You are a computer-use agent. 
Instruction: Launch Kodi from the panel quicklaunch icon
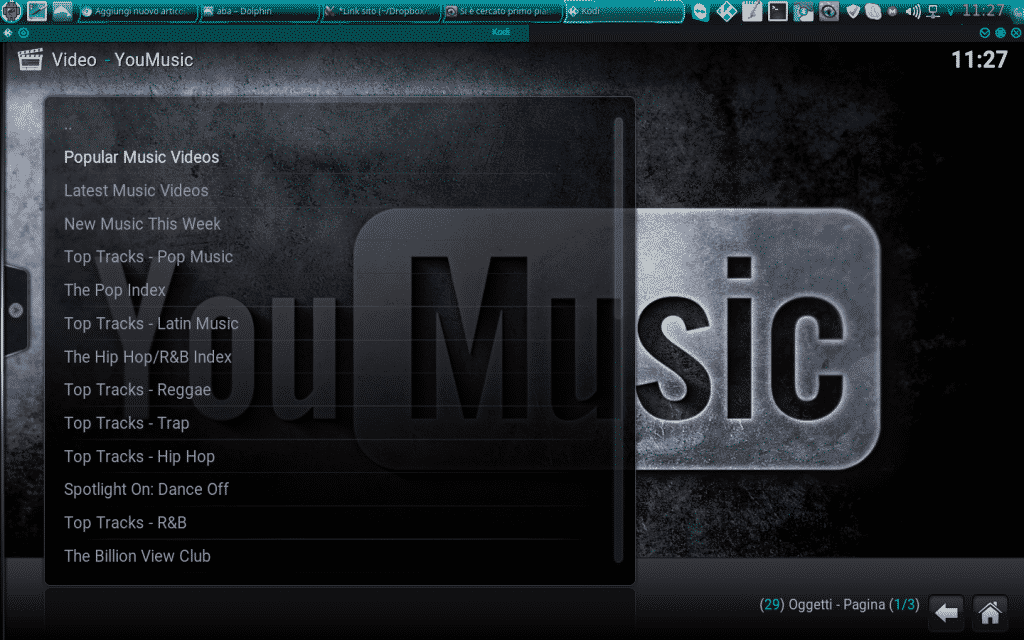726,12
